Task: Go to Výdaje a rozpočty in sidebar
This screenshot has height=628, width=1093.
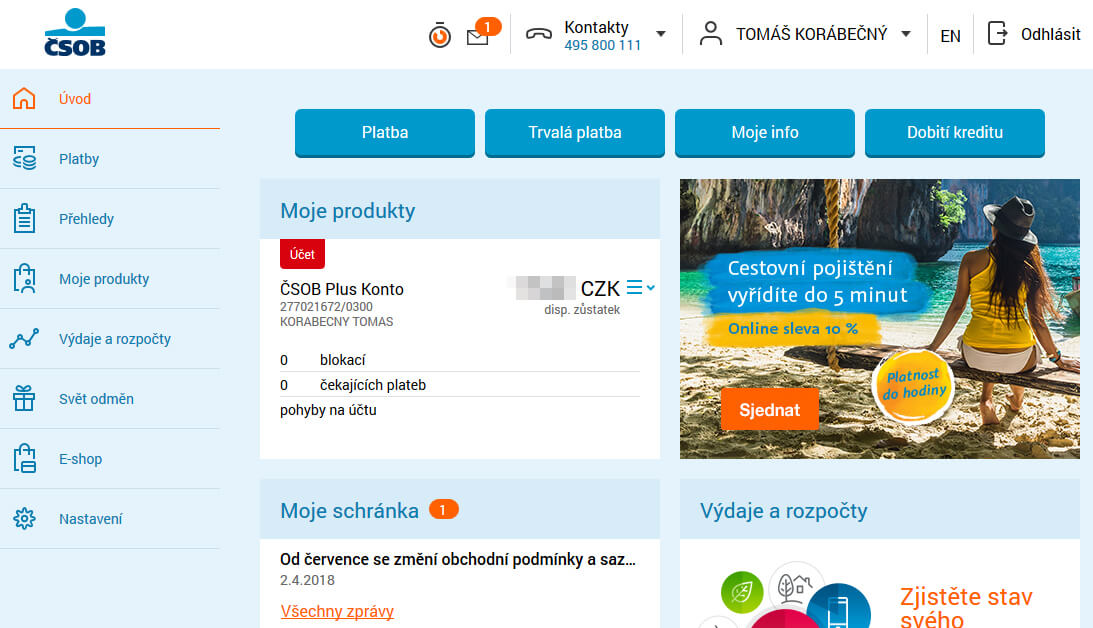Action: 114,339
